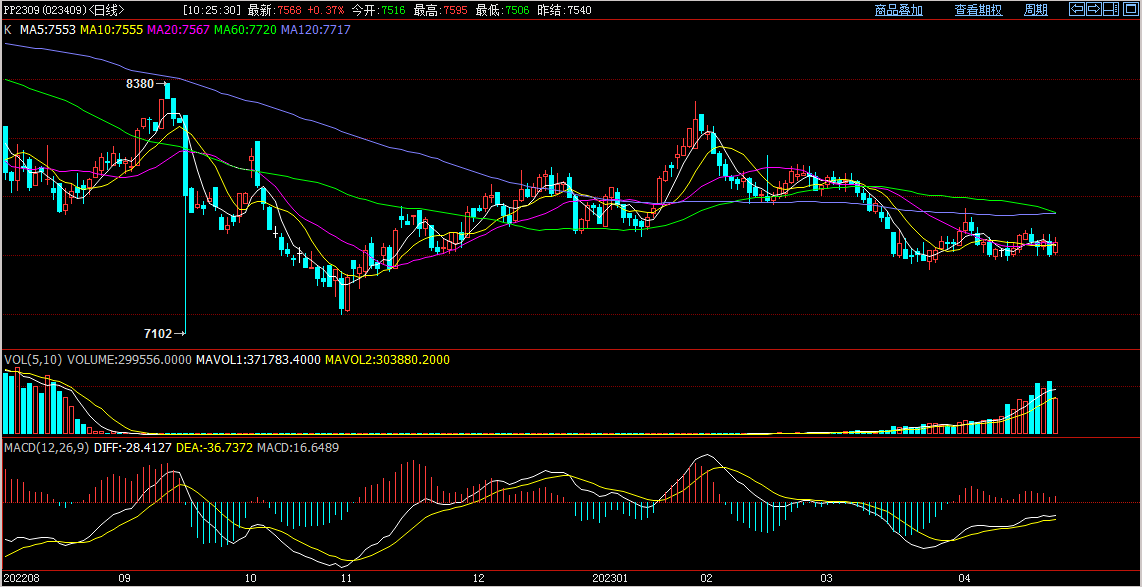Click the right arrow navigation icon

point(1093,9)
